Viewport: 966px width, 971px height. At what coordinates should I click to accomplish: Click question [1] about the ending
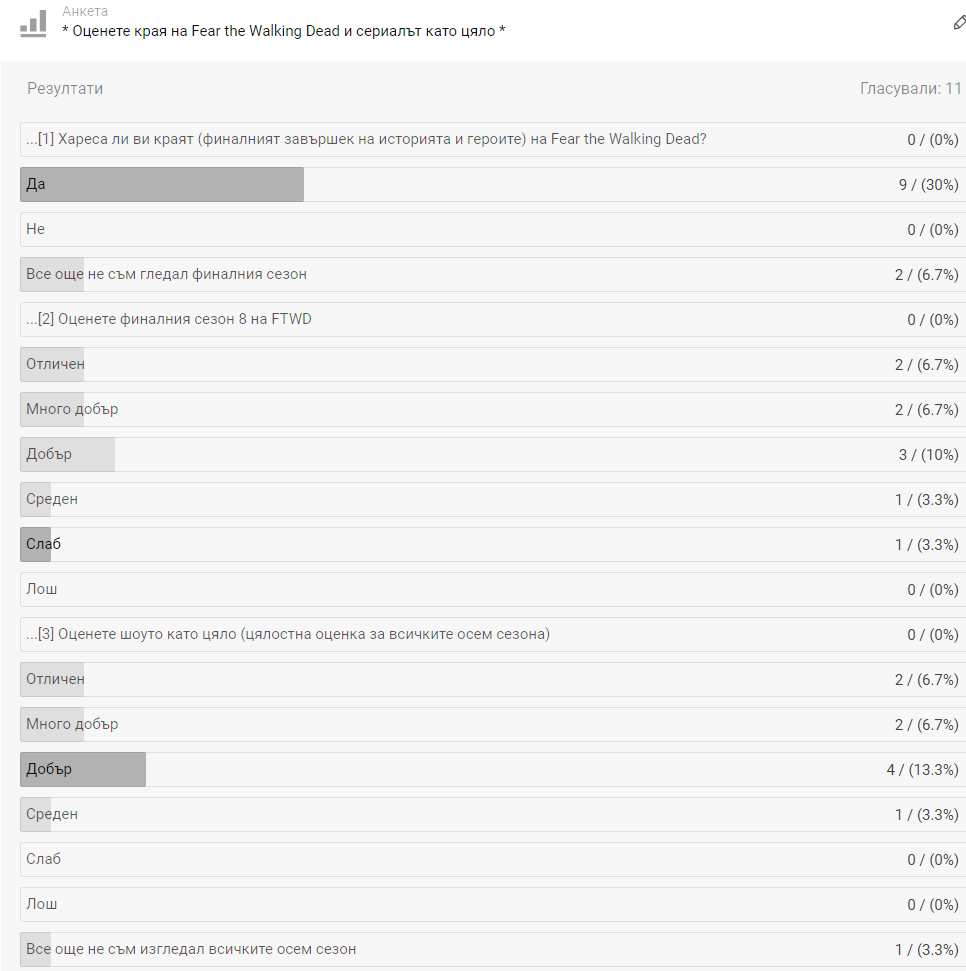tap(366, 139)
